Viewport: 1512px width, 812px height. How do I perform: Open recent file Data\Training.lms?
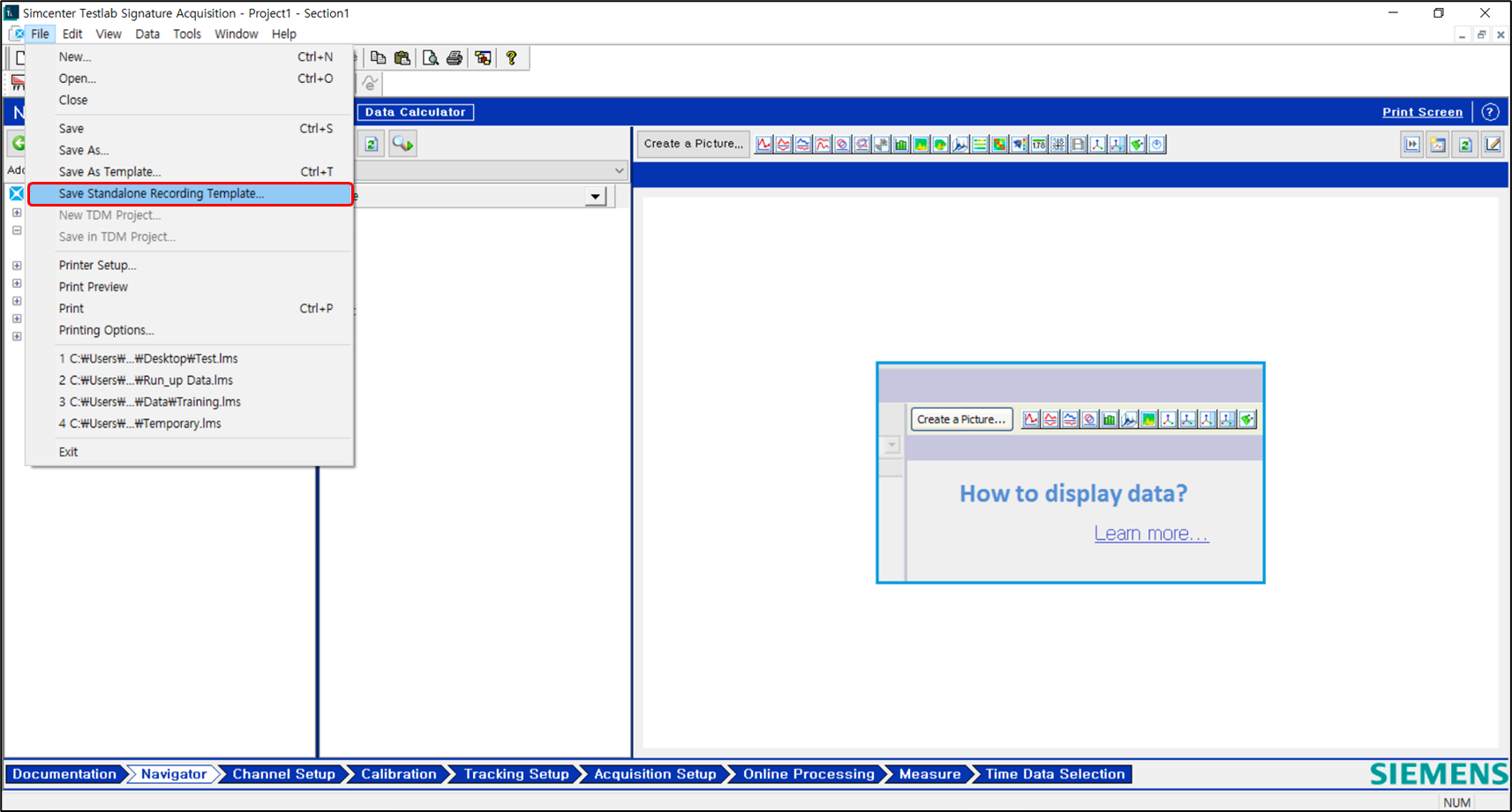click(x=191, y=402)
